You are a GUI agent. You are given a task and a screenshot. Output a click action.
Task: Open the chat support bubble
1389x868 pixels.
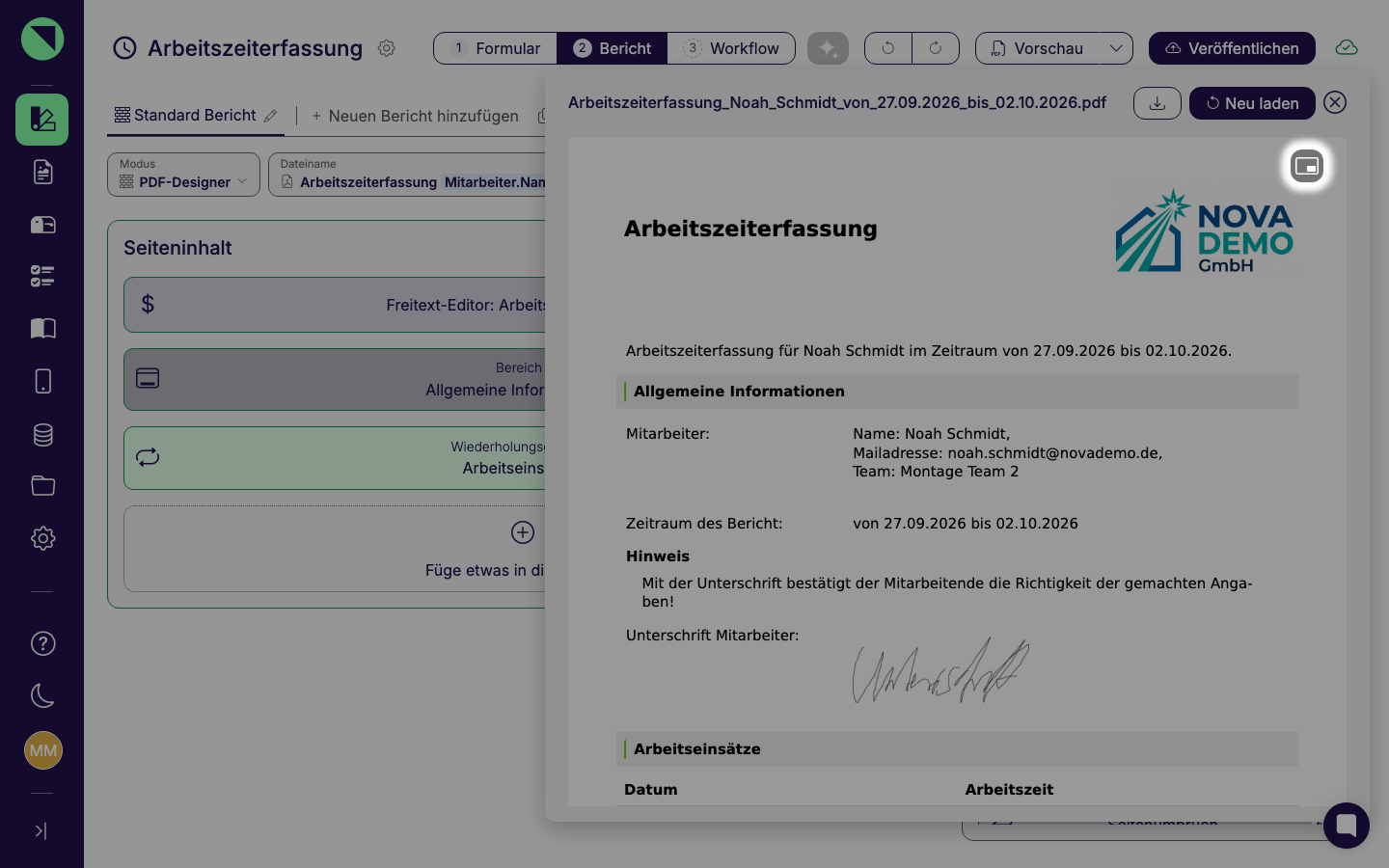pos(1347,826)
